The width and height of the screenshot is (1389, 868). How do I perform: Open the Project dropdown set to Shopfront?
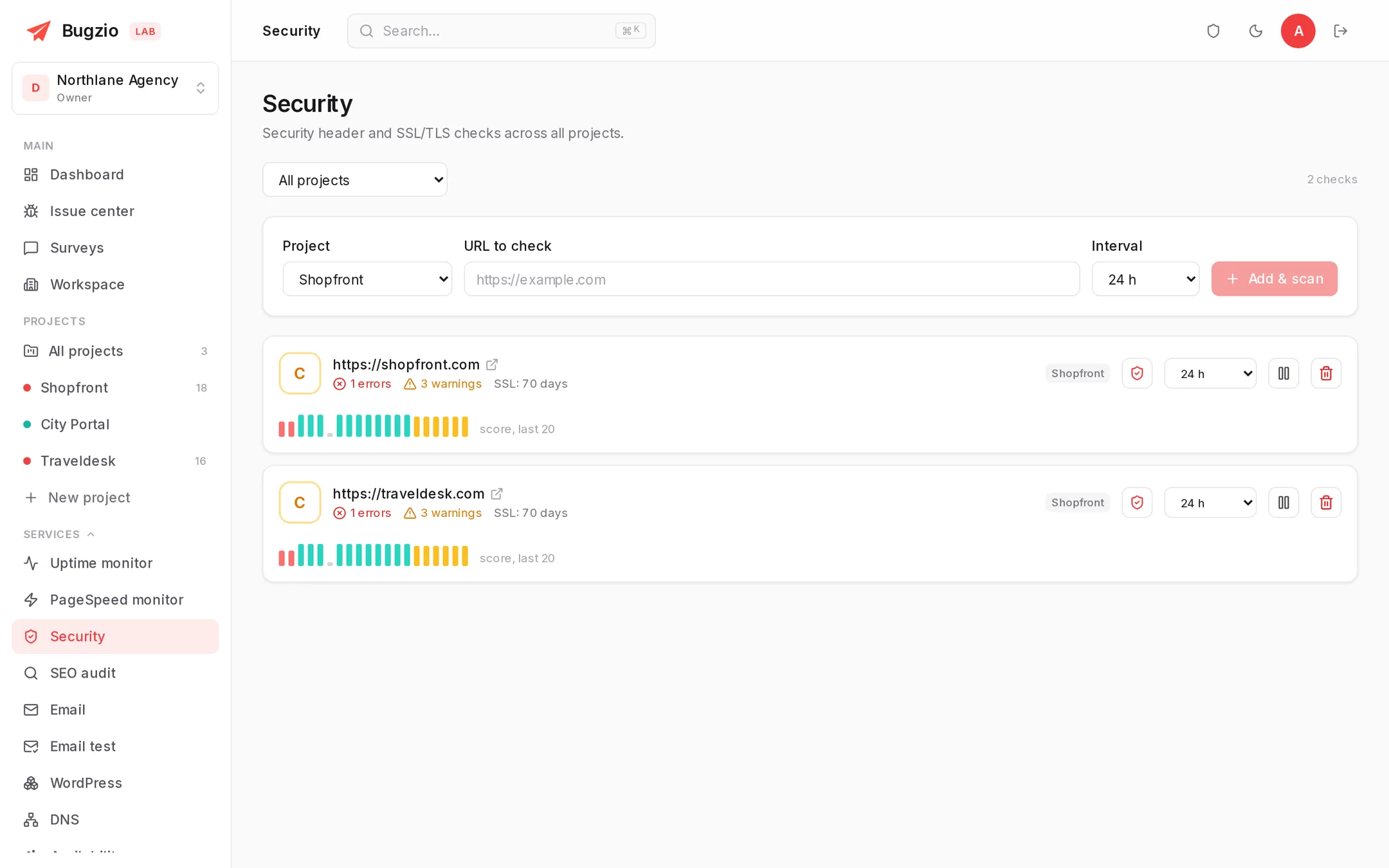pyautogui.click(x=367, y=279)
